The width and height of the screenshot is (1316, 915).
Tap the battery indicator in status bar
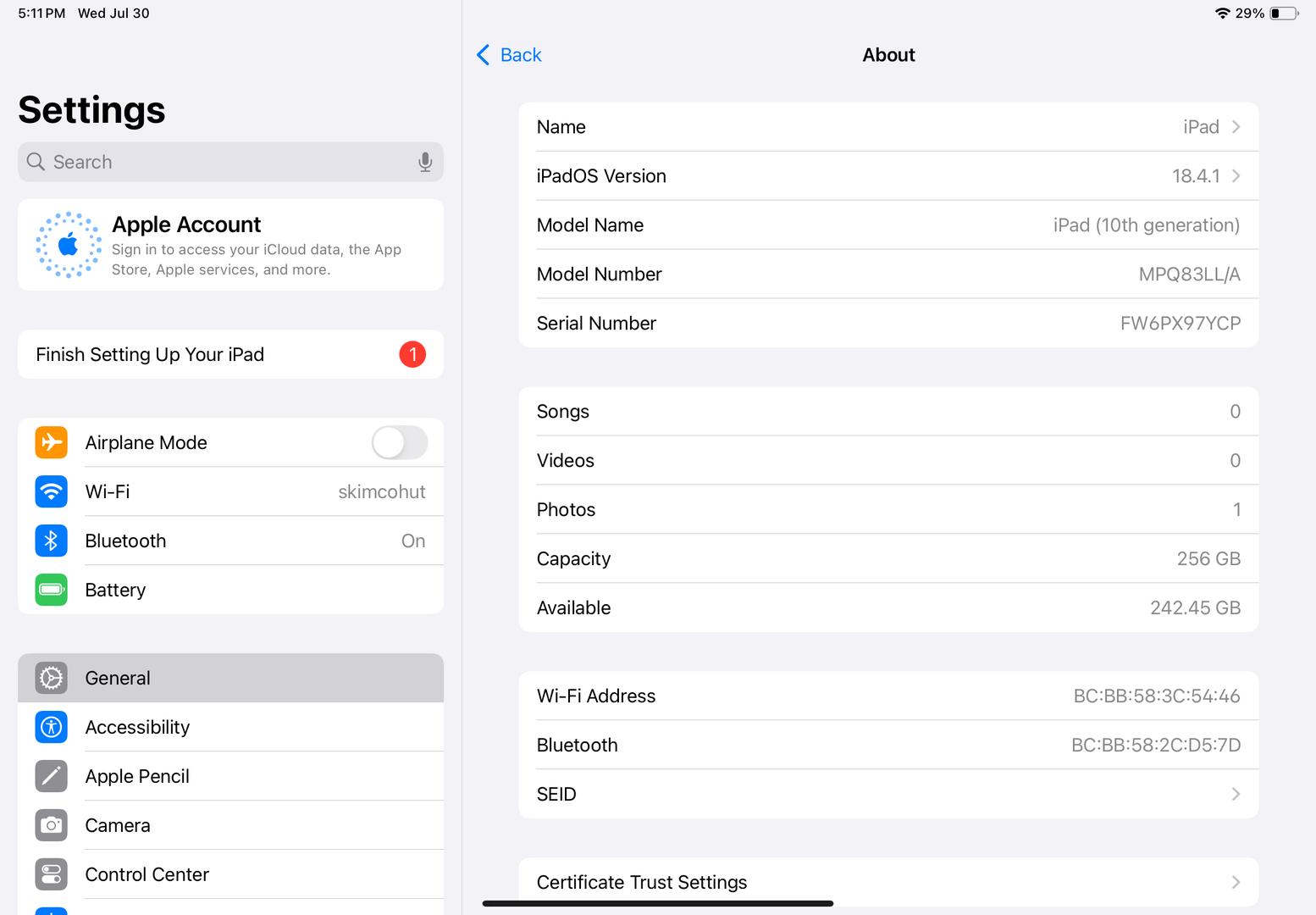[1284, 13]
